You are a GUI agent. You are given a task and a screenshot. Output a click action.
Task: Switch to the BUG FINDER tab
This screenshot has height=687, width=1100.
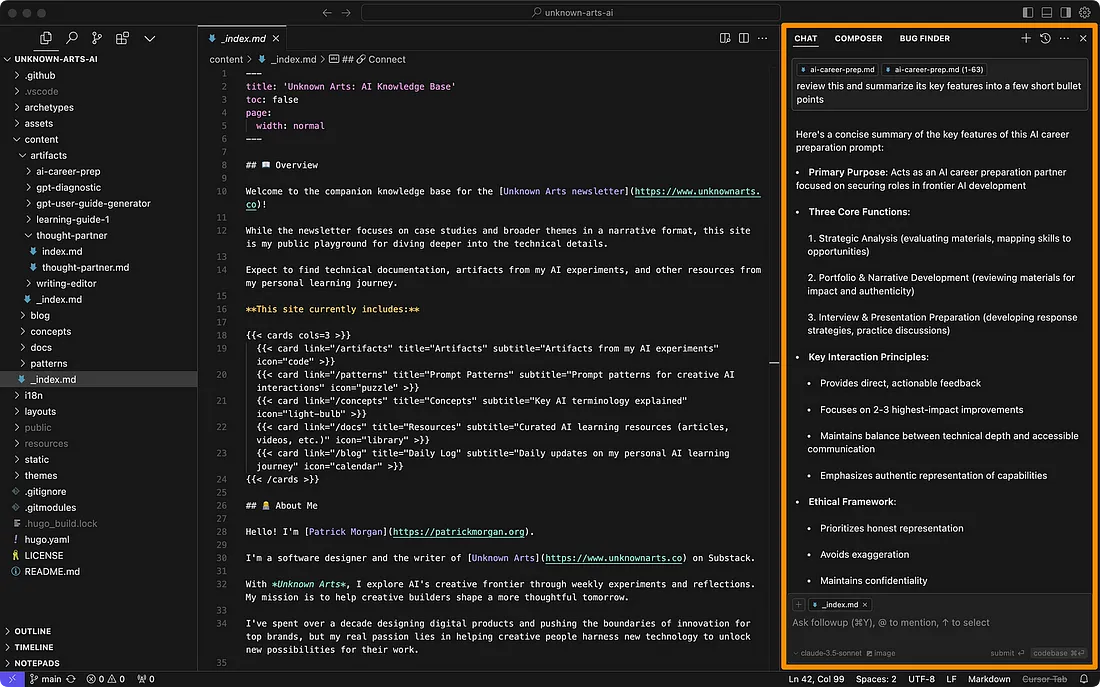[924, 38]
